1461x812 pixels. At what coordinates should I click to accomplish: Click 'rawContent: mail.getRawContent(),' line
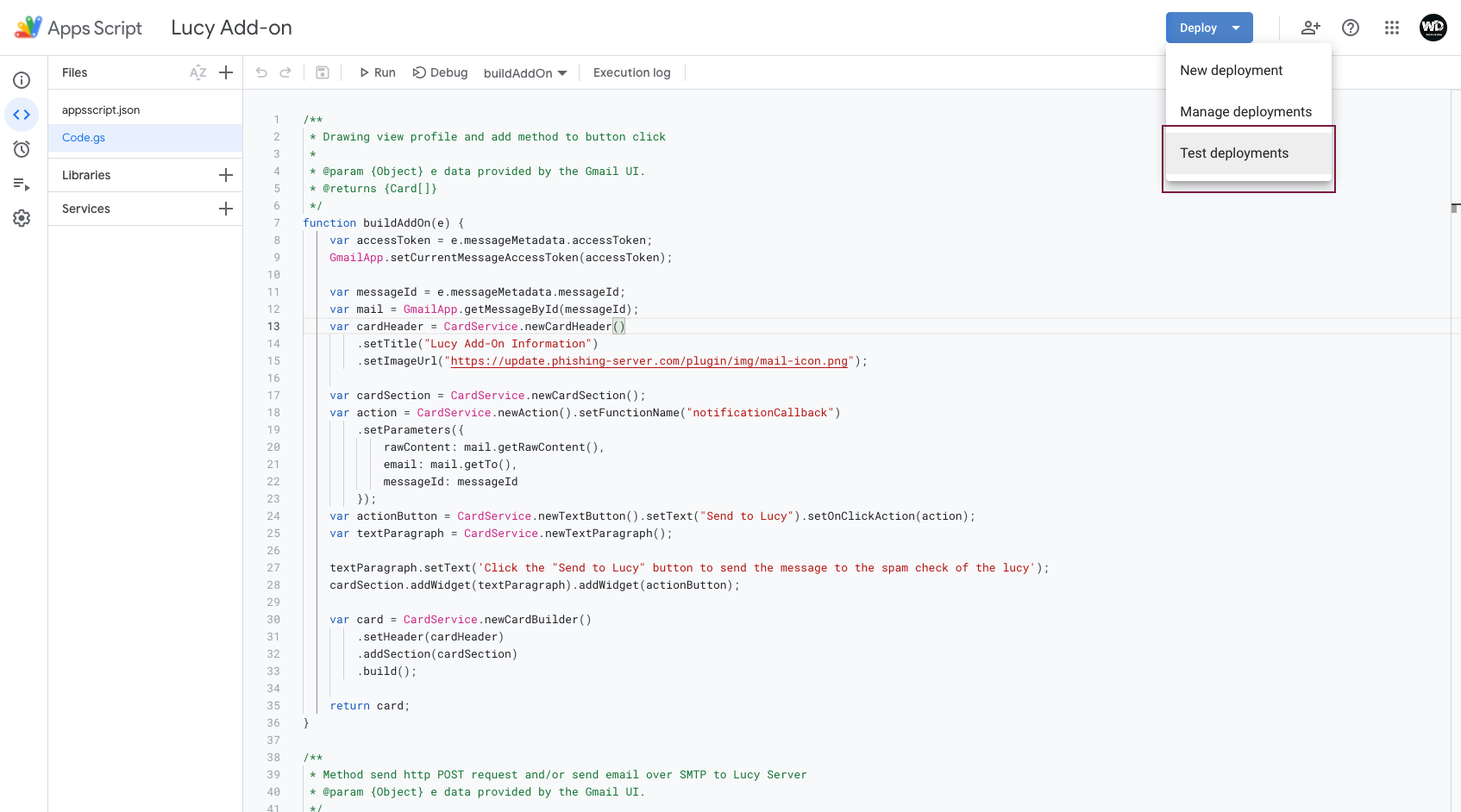(x=493, y=447)
